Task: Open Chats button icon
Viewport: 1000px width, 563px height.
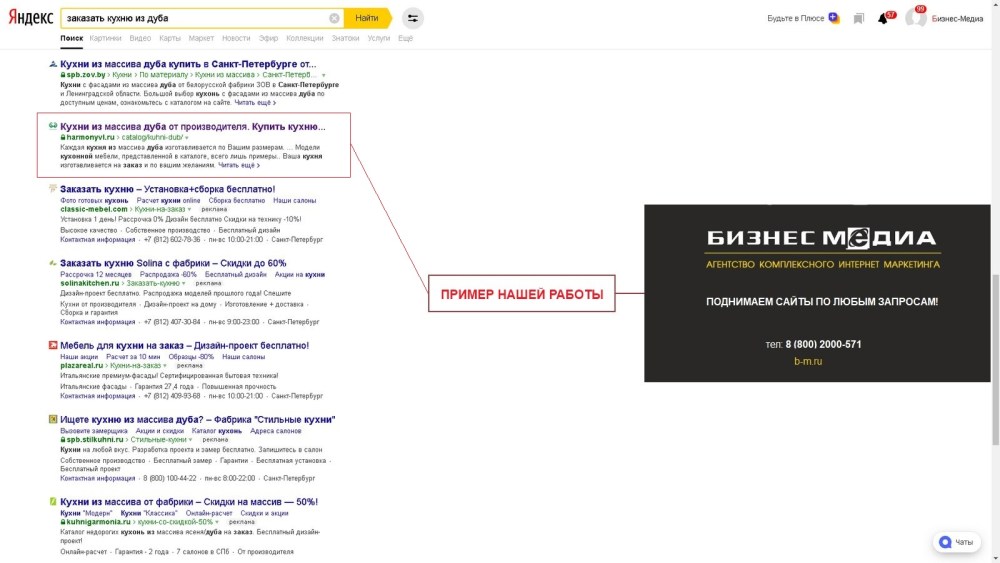Action: pyautogui.click(x=956, y=542)
